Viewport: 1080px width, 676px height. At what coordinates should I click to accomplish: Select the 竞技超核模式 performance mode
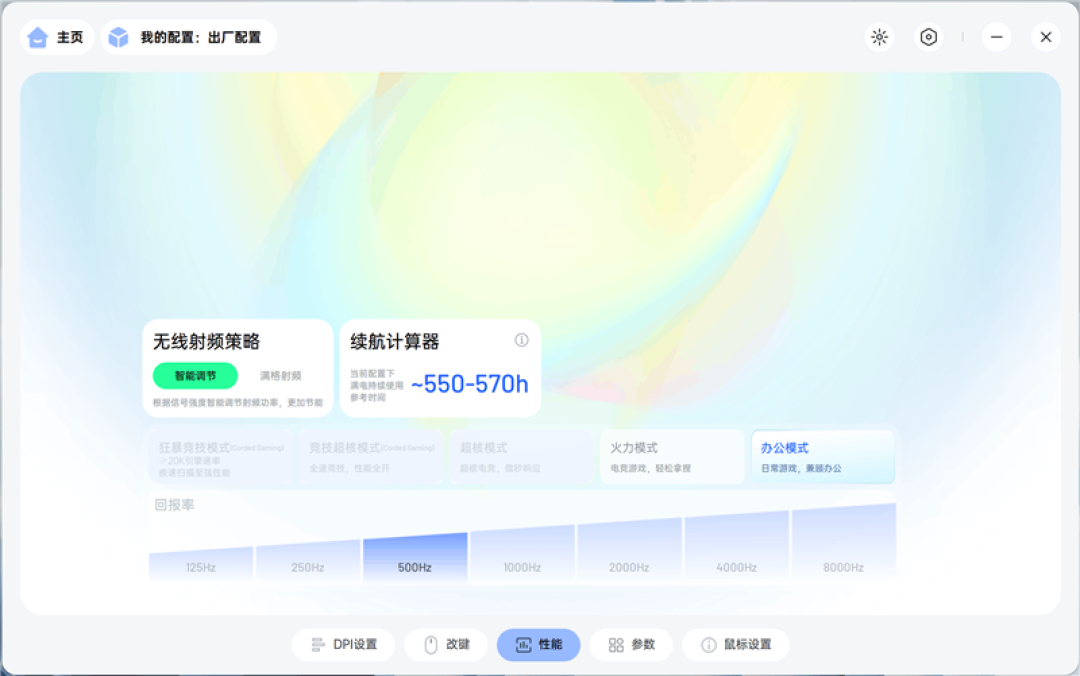(371, 458)
